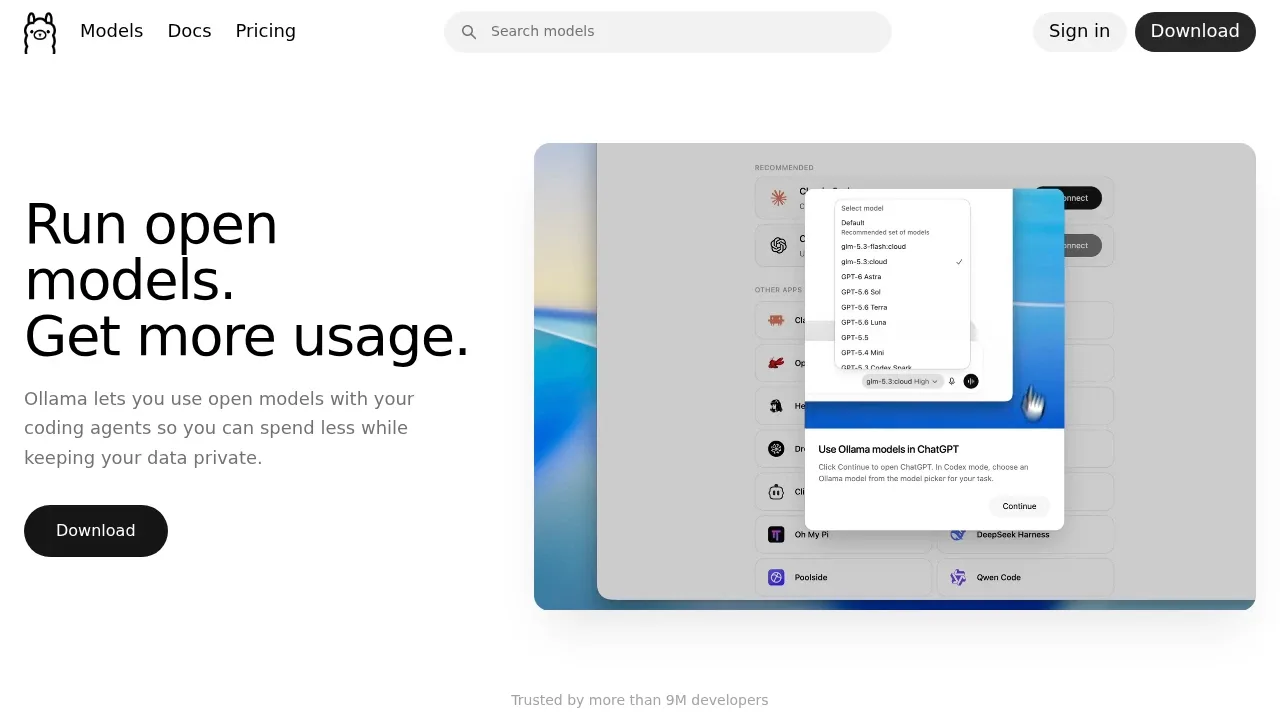The height and width of the screenshot is (720, 1280).
Task: Click the "RECOMMENDED" section label
Action: click(784, 168)
